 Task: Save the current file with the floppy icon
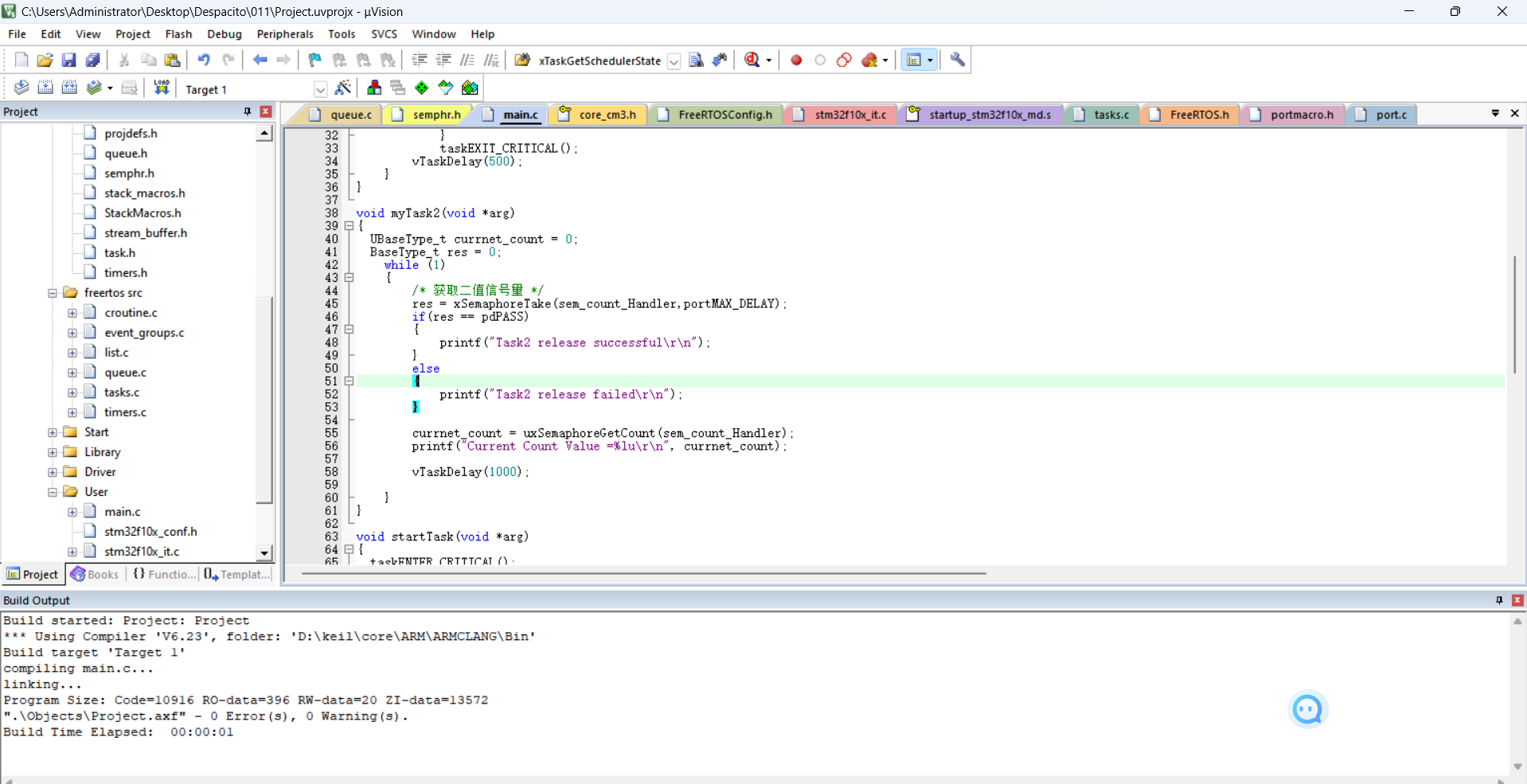click(x=69, y=60)
